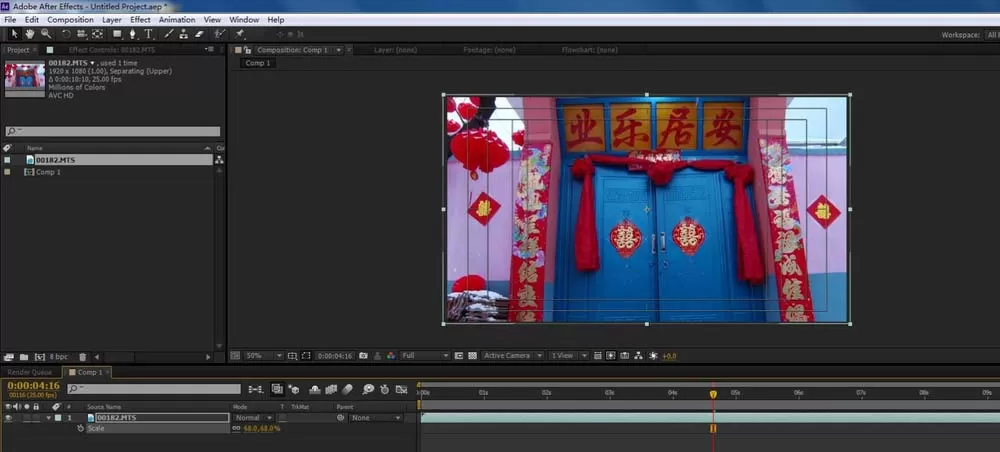This screenshot has height=452, width=1000.
Task: Select the Eraser tool
Action: coord(198,34)
